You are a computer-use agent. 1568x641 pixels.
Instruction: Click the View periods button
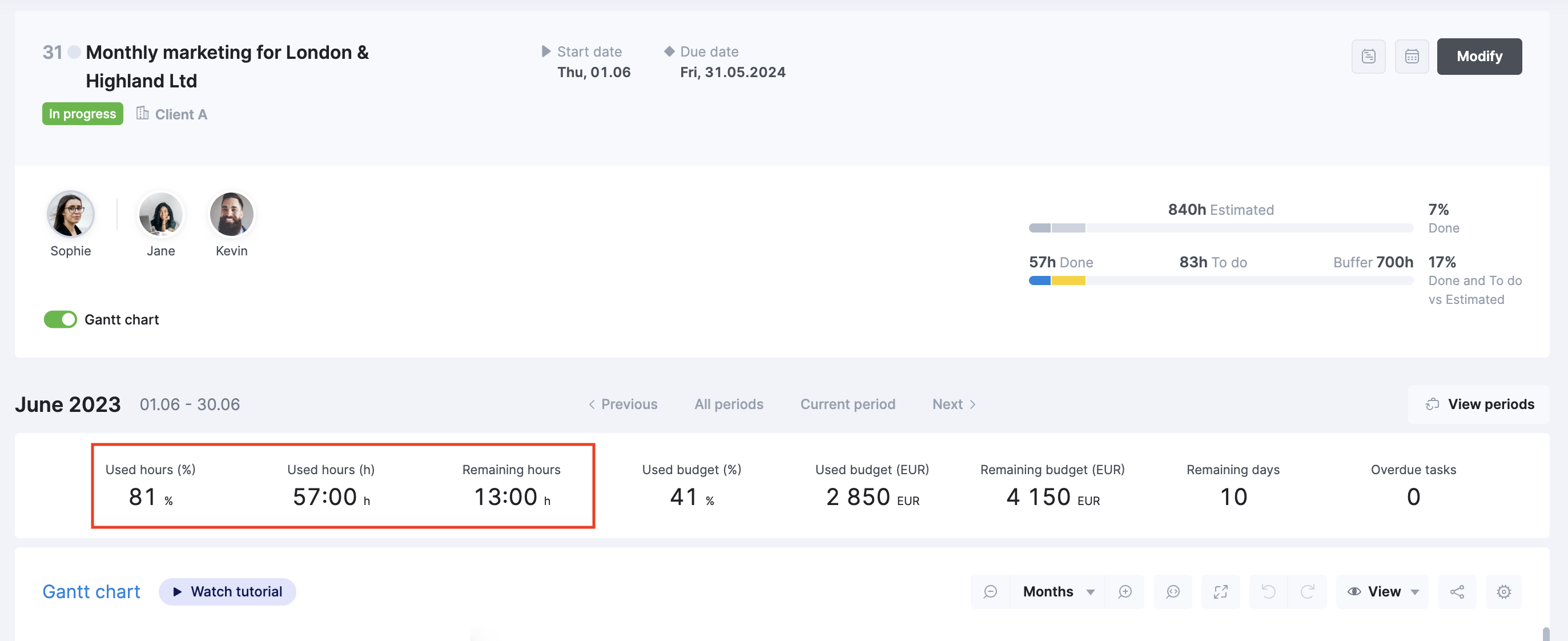coord(1478,404)
